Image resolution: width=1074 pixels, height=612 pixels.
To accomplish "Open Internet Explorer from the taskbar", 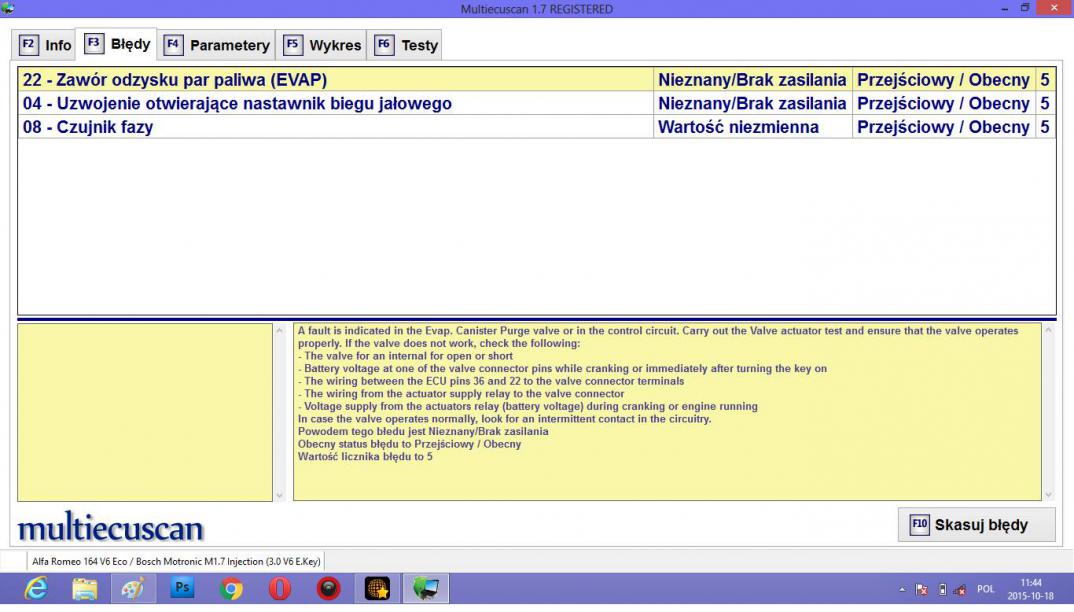I will [x=36, y=591].
